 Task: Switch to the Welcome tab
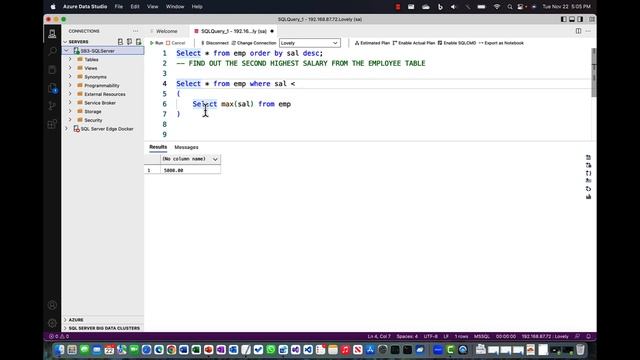tap(167, 31)
